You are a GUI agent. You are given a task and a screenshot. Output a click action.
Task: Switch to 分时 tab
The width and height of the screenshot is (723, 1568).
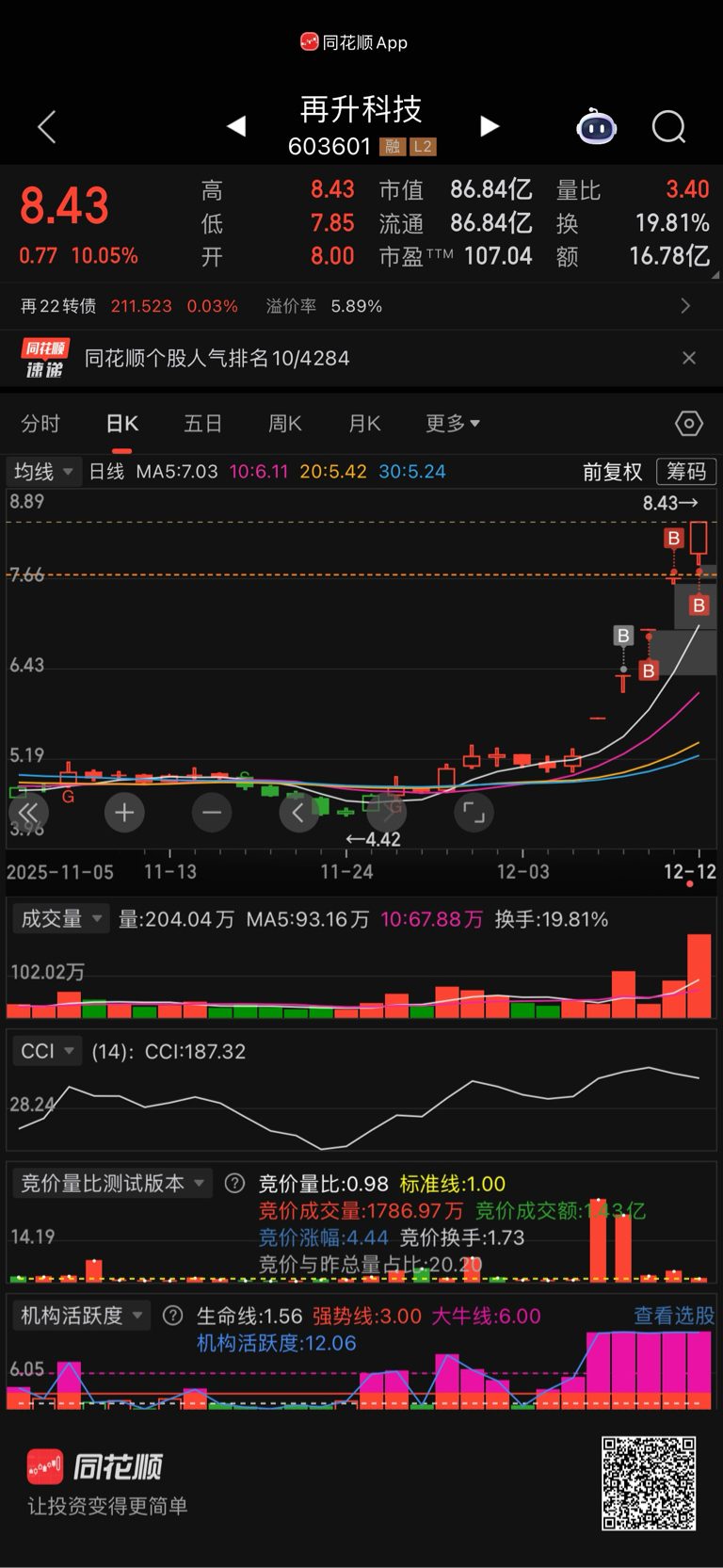[x=40, y=424]
